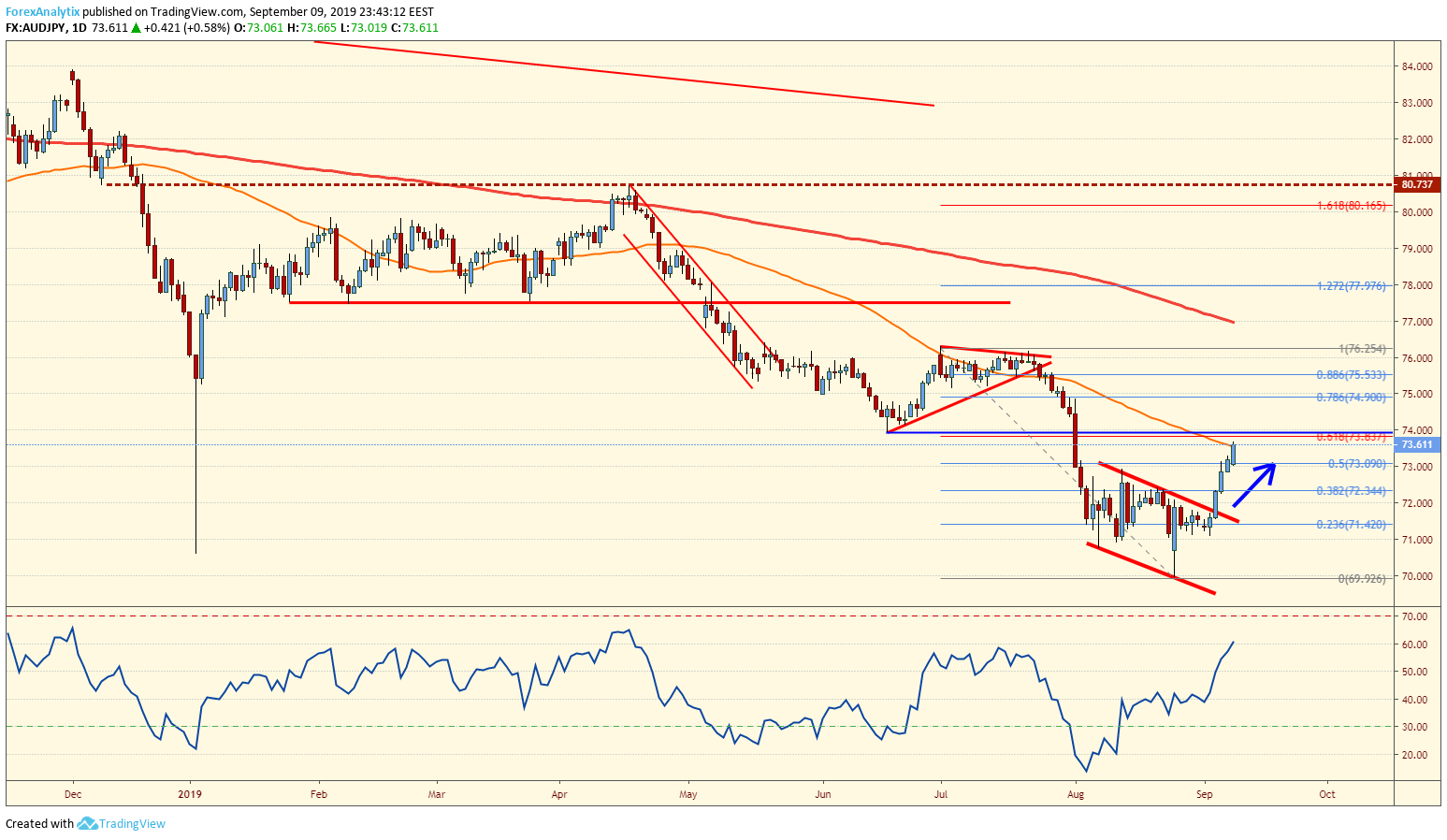Image resolution: width=1447 pixels, height=840 pixels.
Task: Click the FX:AUDJPY symbol label
Action: [36, 28]
